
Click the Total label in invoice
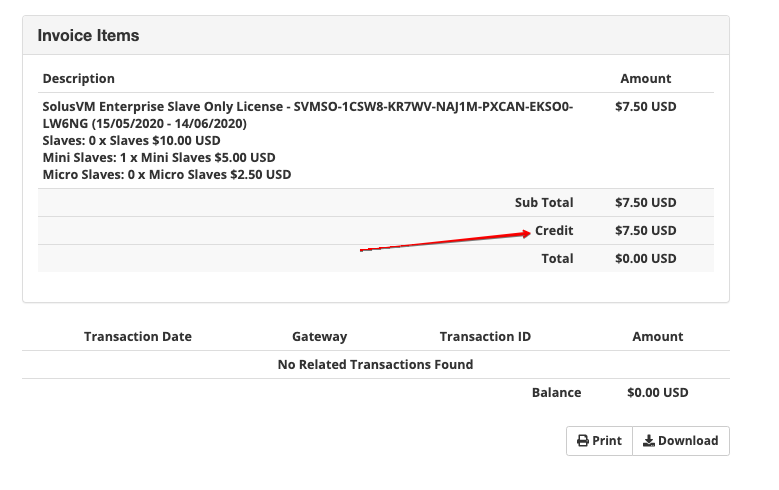pos(557,258)
